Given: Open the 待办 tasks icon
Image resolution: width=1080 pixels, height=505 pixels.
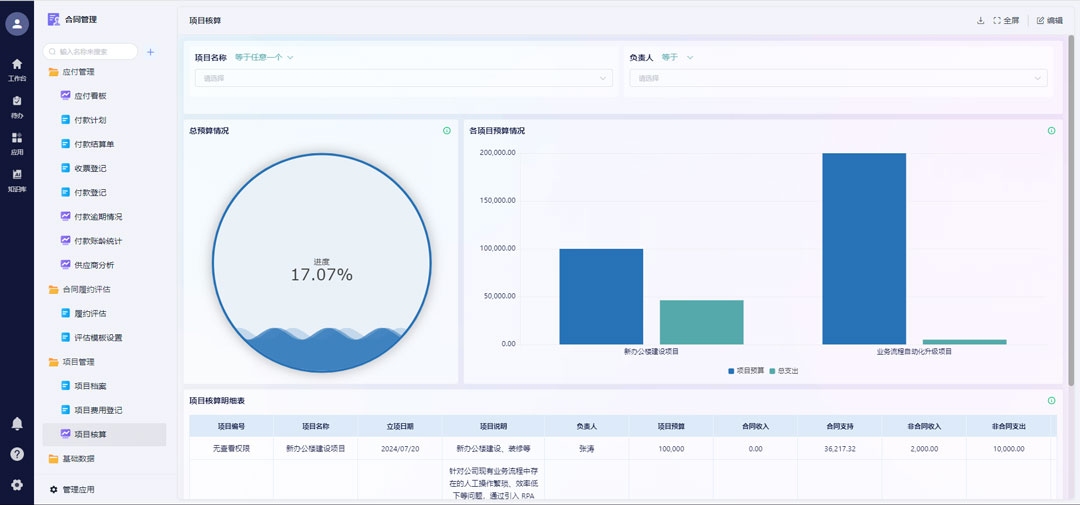Looking at the screenshot, I should (x=17, y=102).
